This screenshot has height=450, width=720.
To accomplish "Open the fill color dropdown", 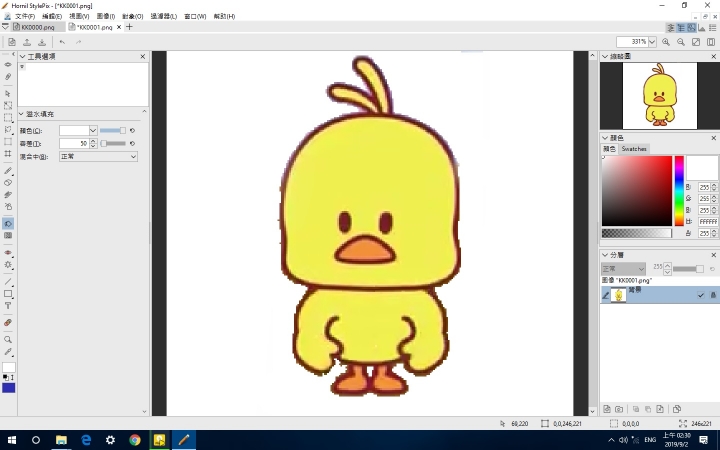I will [93, 130].
